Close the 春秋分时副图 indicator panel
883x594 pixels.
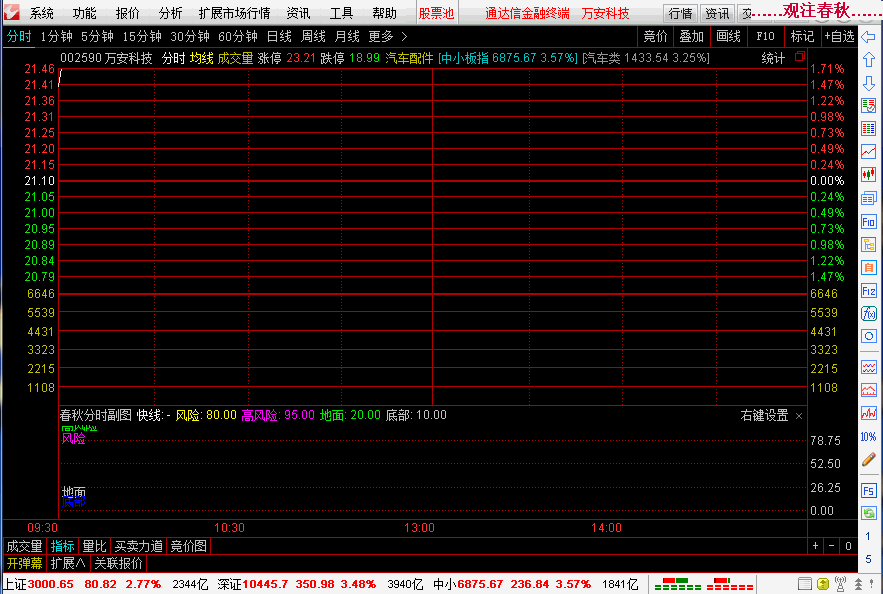coord(799,416)
